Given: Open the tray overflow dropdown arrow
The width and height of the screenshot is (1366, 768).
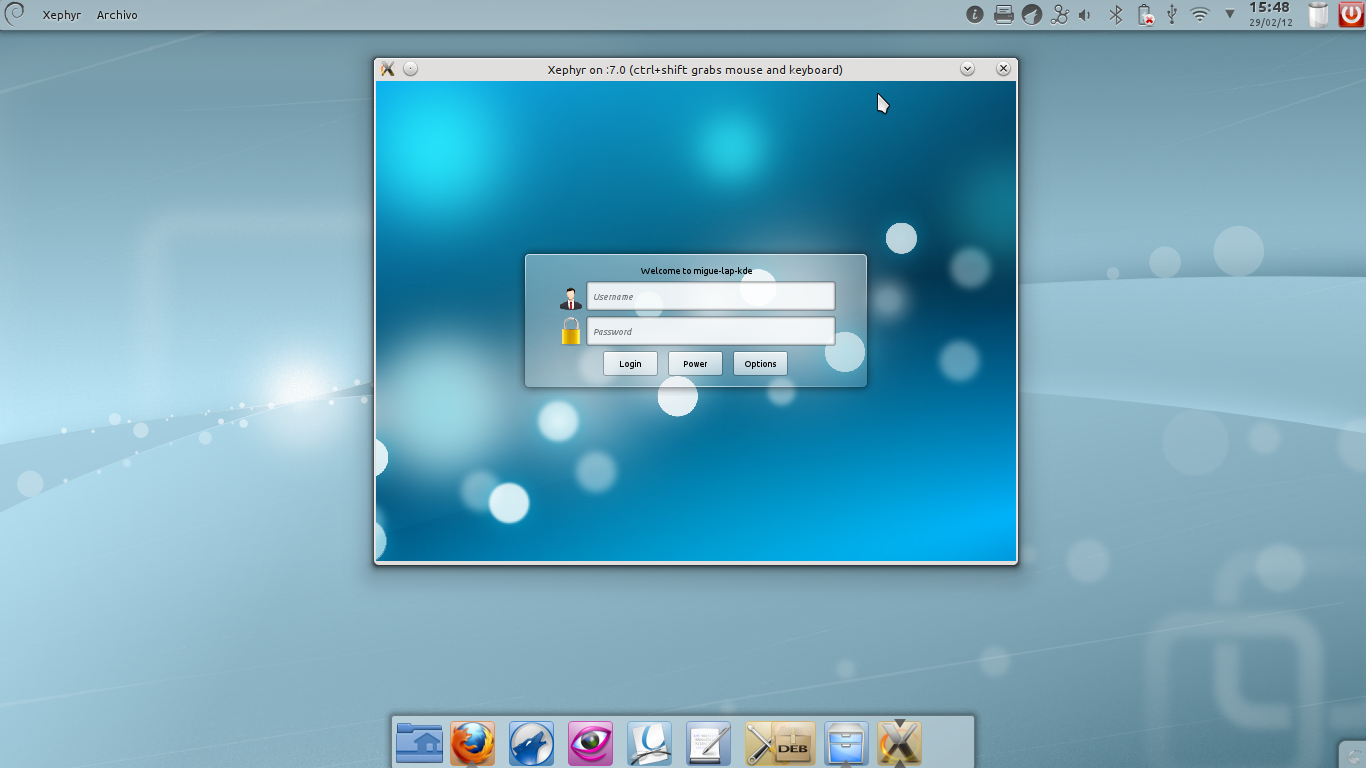Looking at the screenshot, I should (1228, 14).
